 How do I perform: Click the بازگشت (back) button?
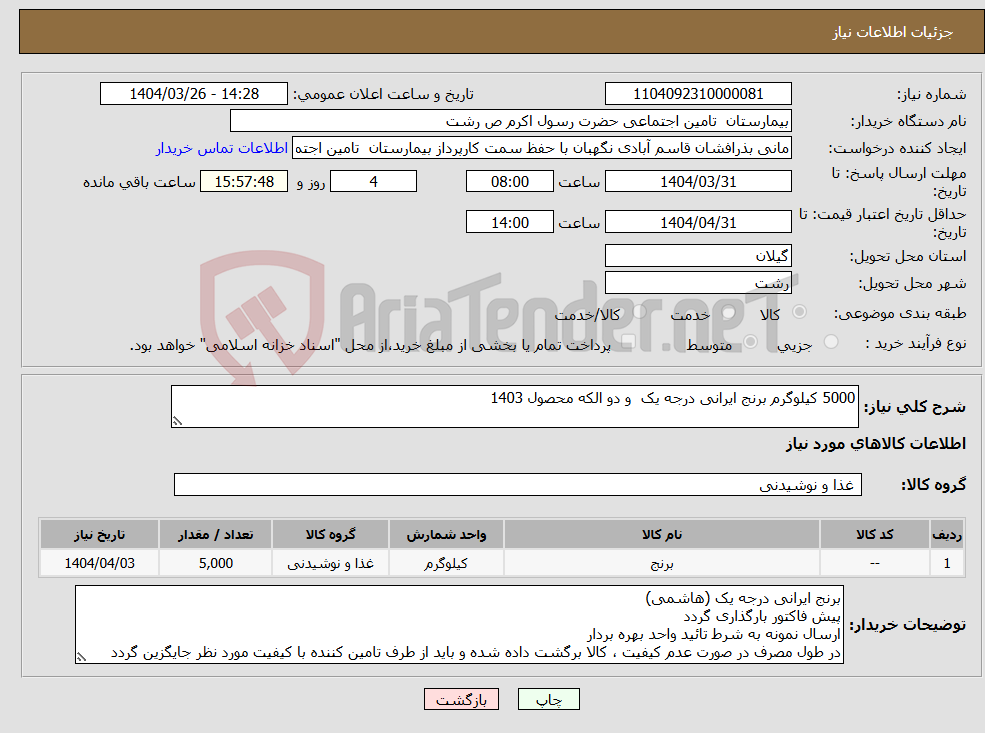click(461, 699)
